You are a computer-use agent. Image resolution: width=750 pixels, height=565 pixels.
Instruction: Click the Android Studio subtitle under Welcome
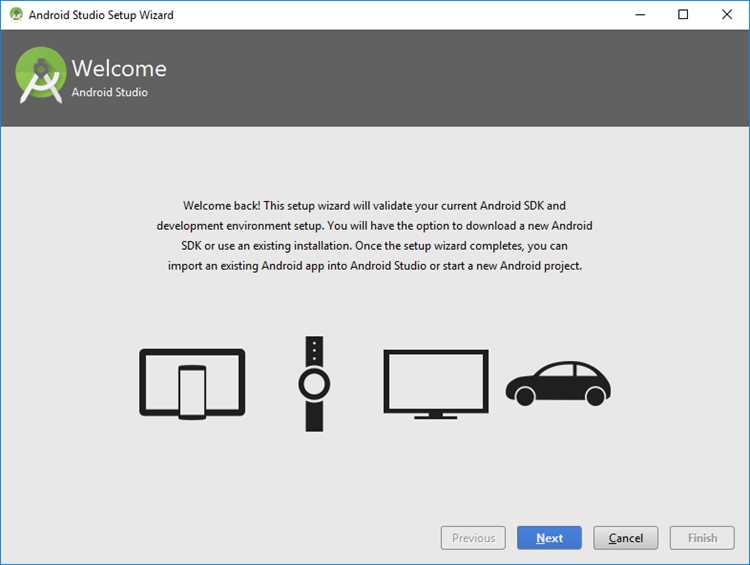[x=110, y=92]
